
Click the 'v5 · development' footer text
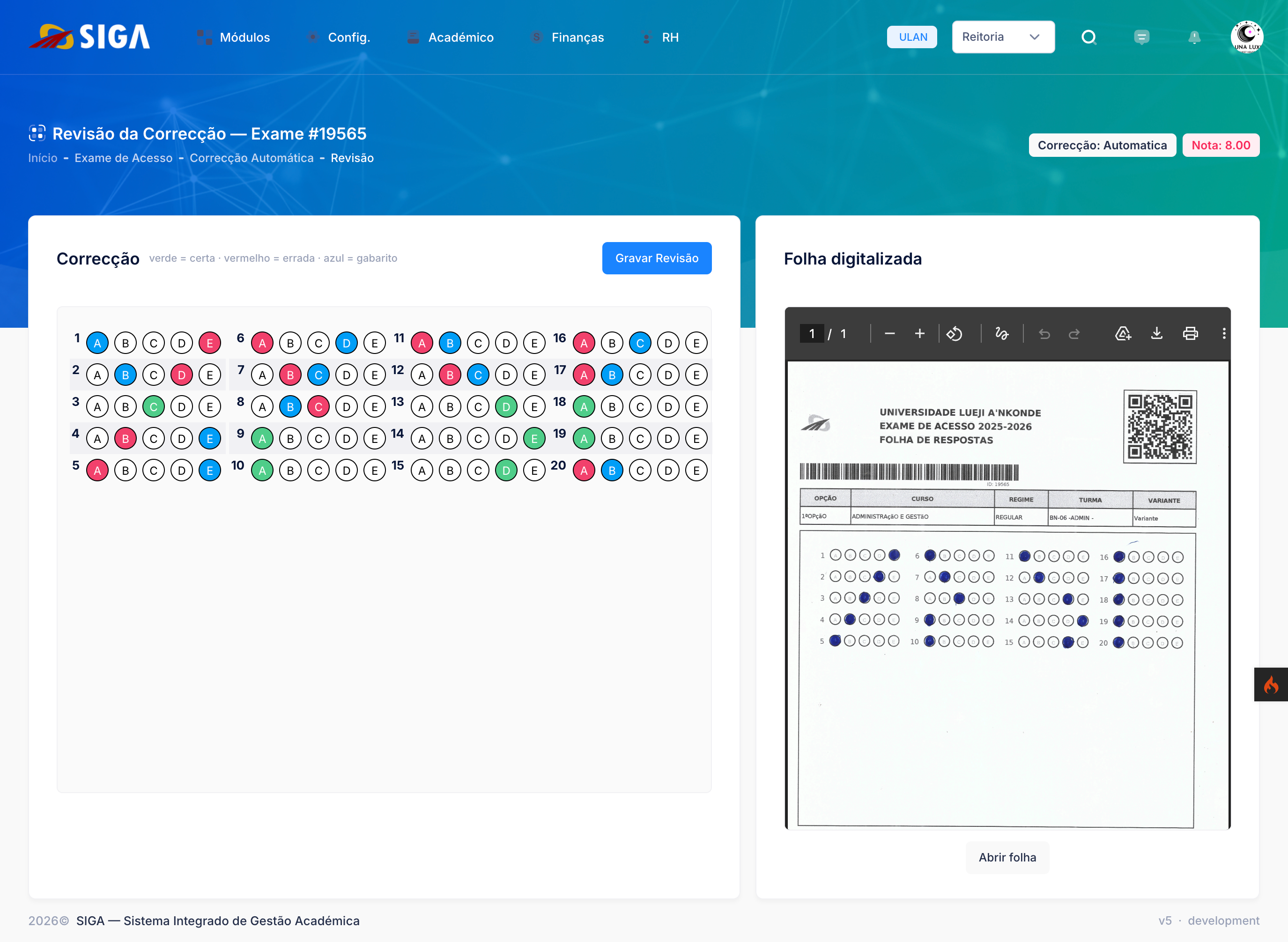(1209, 921)
